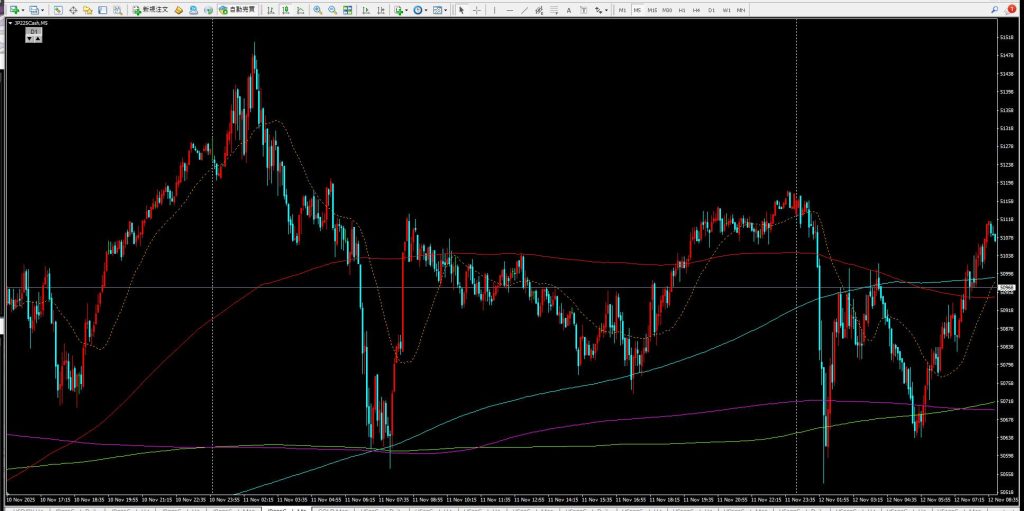Open the notification alert with red badge
The width and height of the screenshot is (1024, 511).
coord(1011,9)
